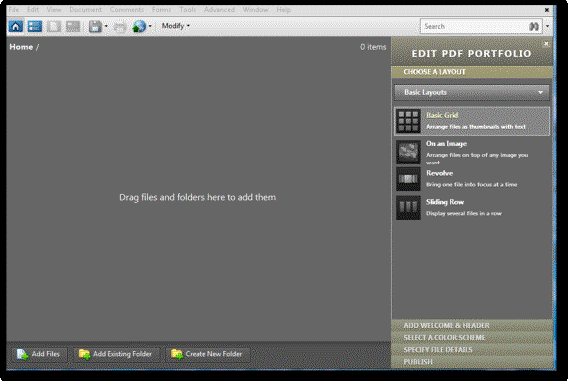
Task: Open the Basic Layouts dropdown
Action: [x=472, y=92]
